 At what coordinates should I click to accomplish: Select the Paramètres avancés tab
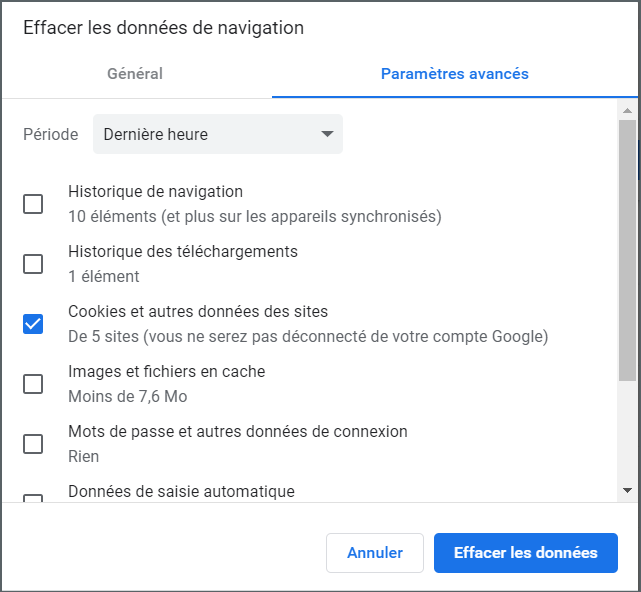click(x=455, y=74)
